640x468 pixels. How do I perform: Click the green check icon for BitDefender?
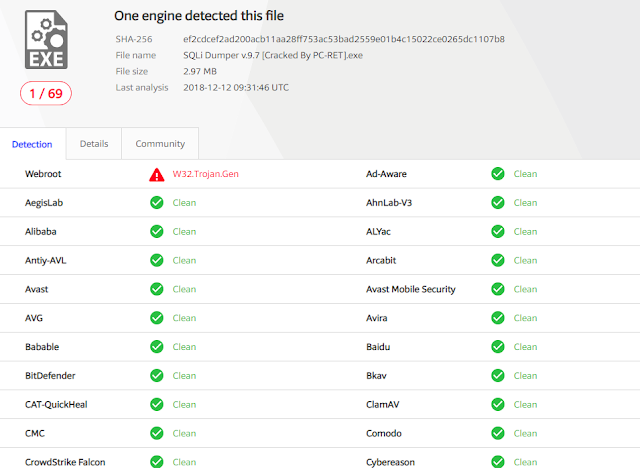point(156,376)
